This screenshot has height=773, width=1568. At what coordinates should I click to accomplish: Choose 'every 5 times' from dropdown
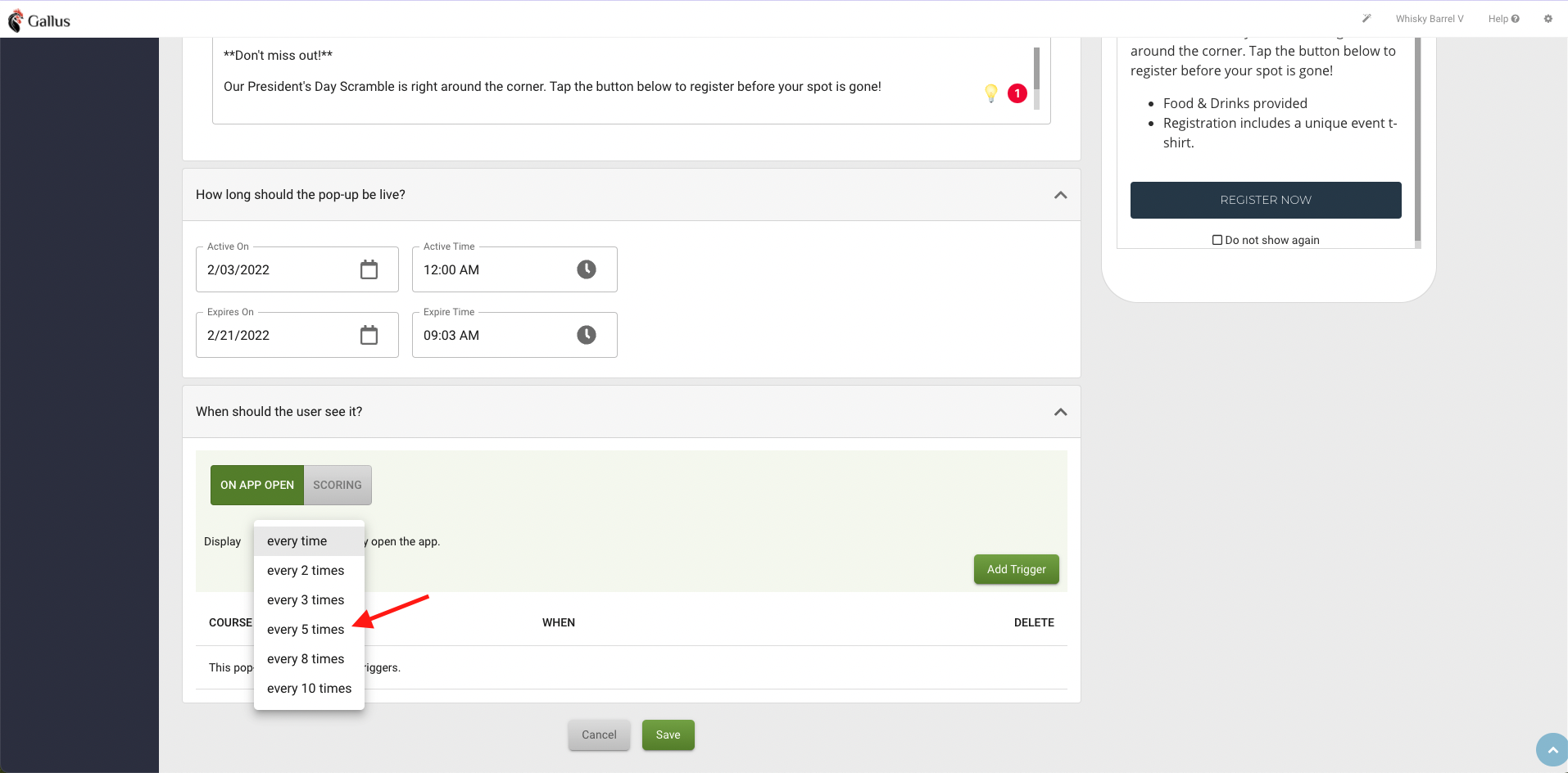306,630
